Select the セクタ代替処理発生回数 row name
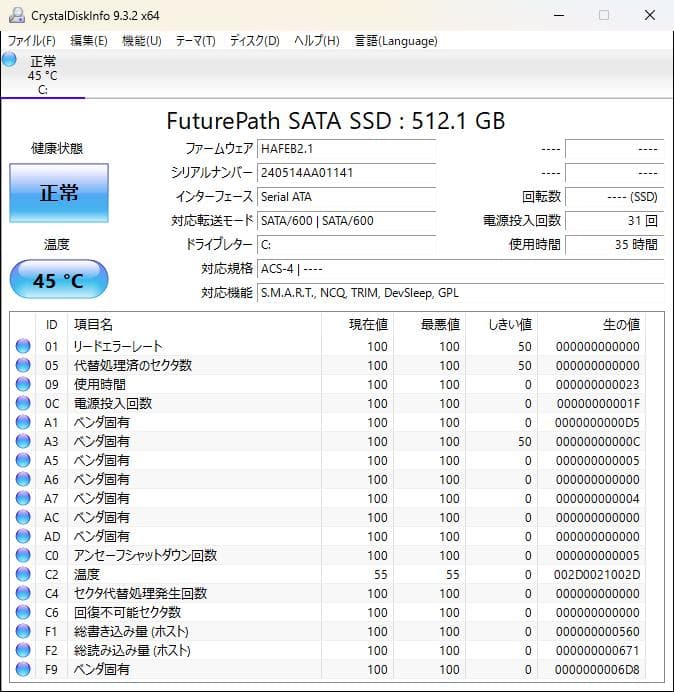The image size is (674, 692). click(140, 594)
